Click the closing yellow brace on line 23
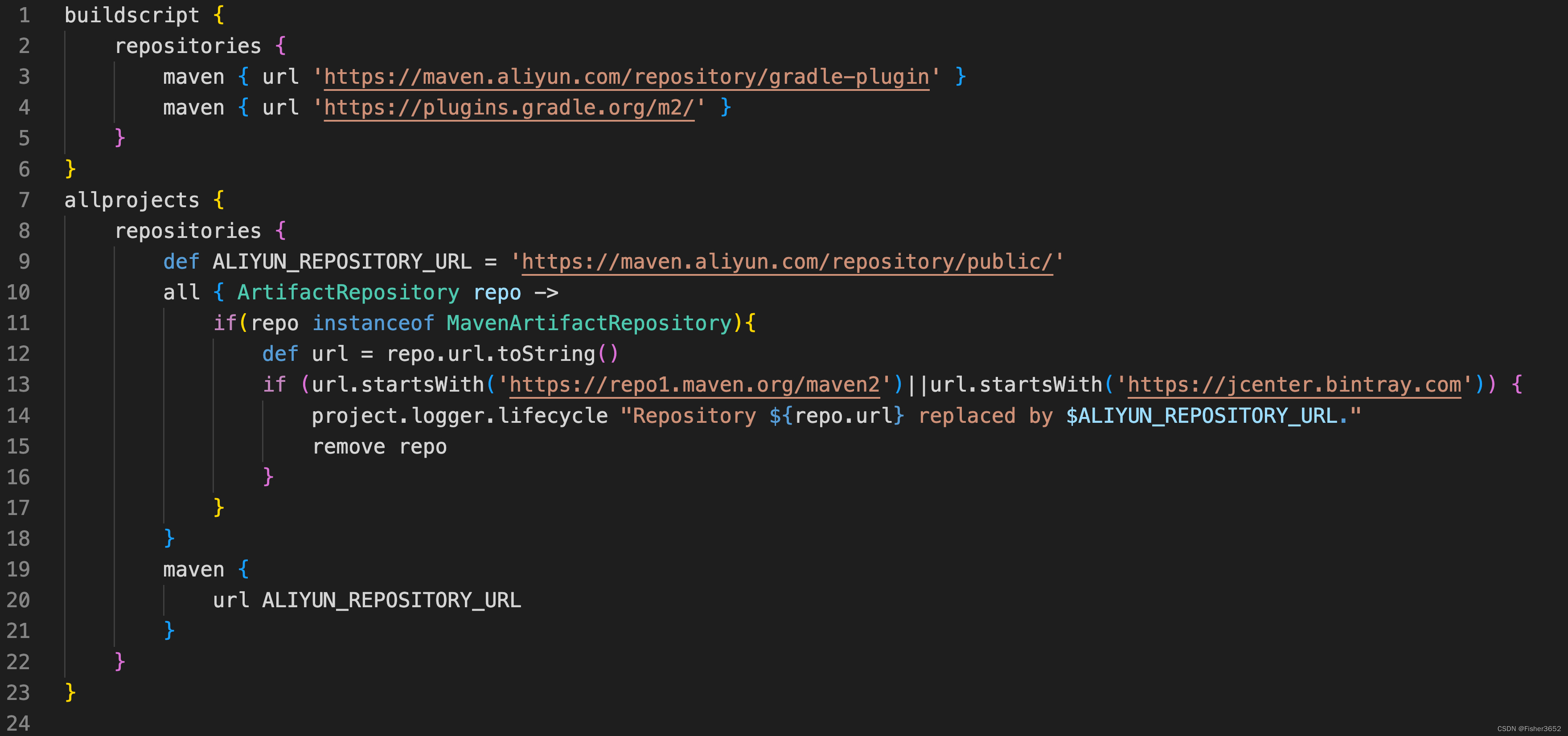 tap(70, 692)
